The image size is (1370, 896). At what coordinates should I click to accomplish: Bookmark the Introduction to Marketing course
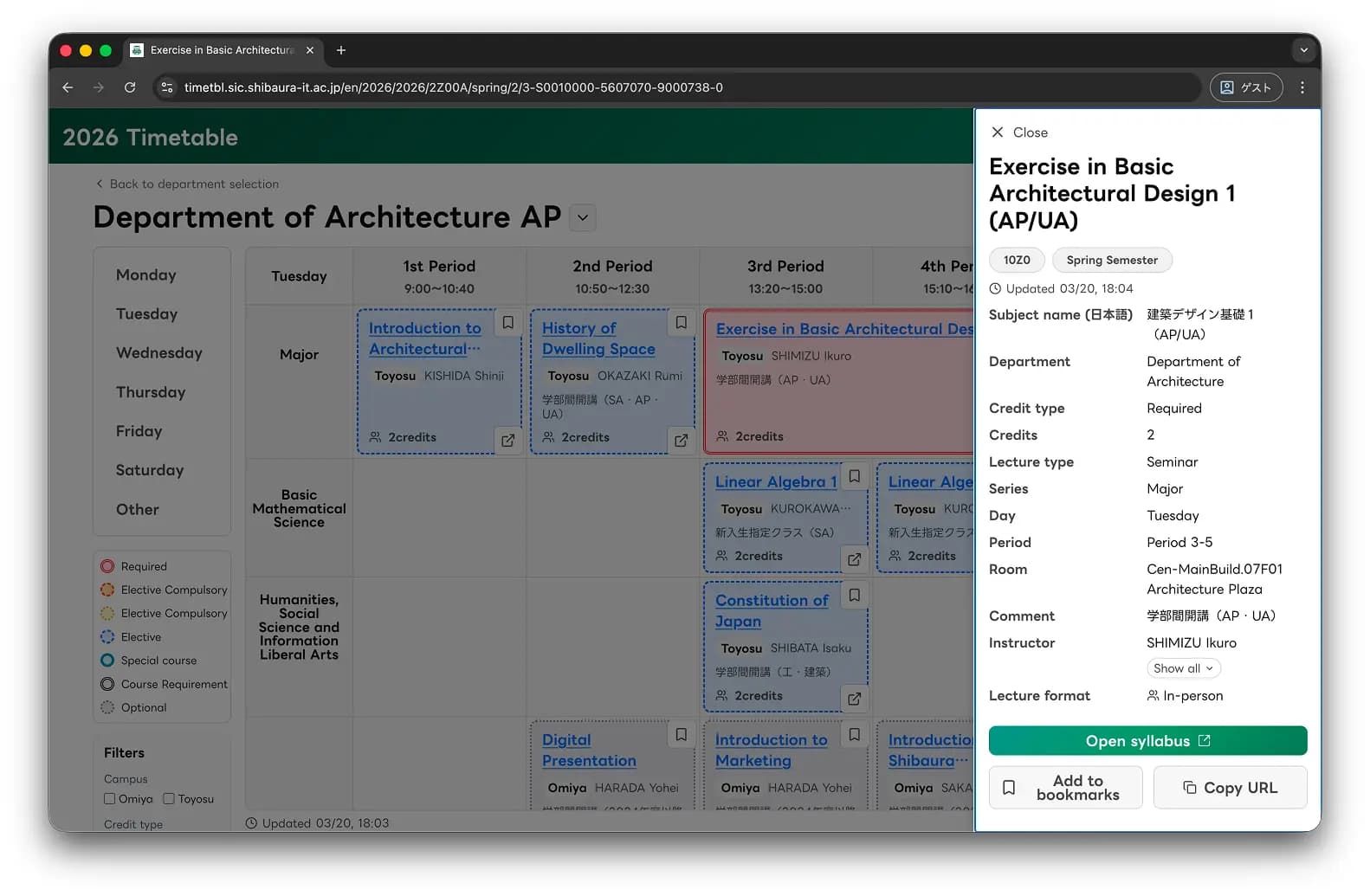tap(854, 735)
